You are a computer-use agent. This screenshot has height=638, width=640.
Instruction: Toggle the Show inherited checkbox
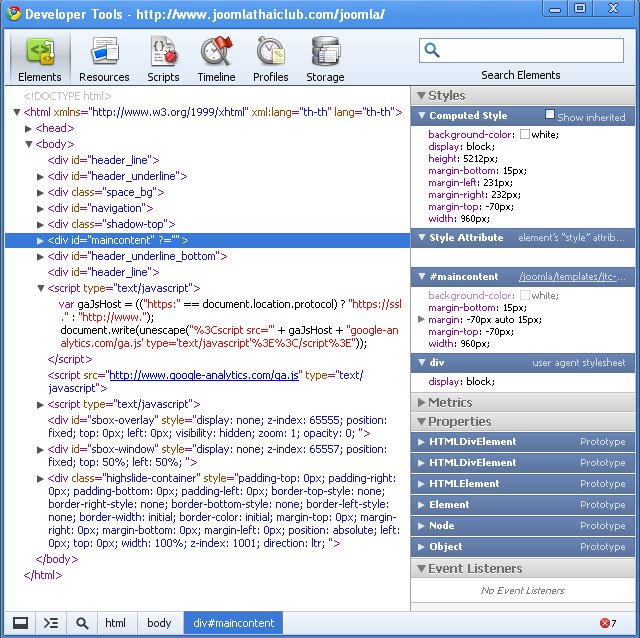550,114
